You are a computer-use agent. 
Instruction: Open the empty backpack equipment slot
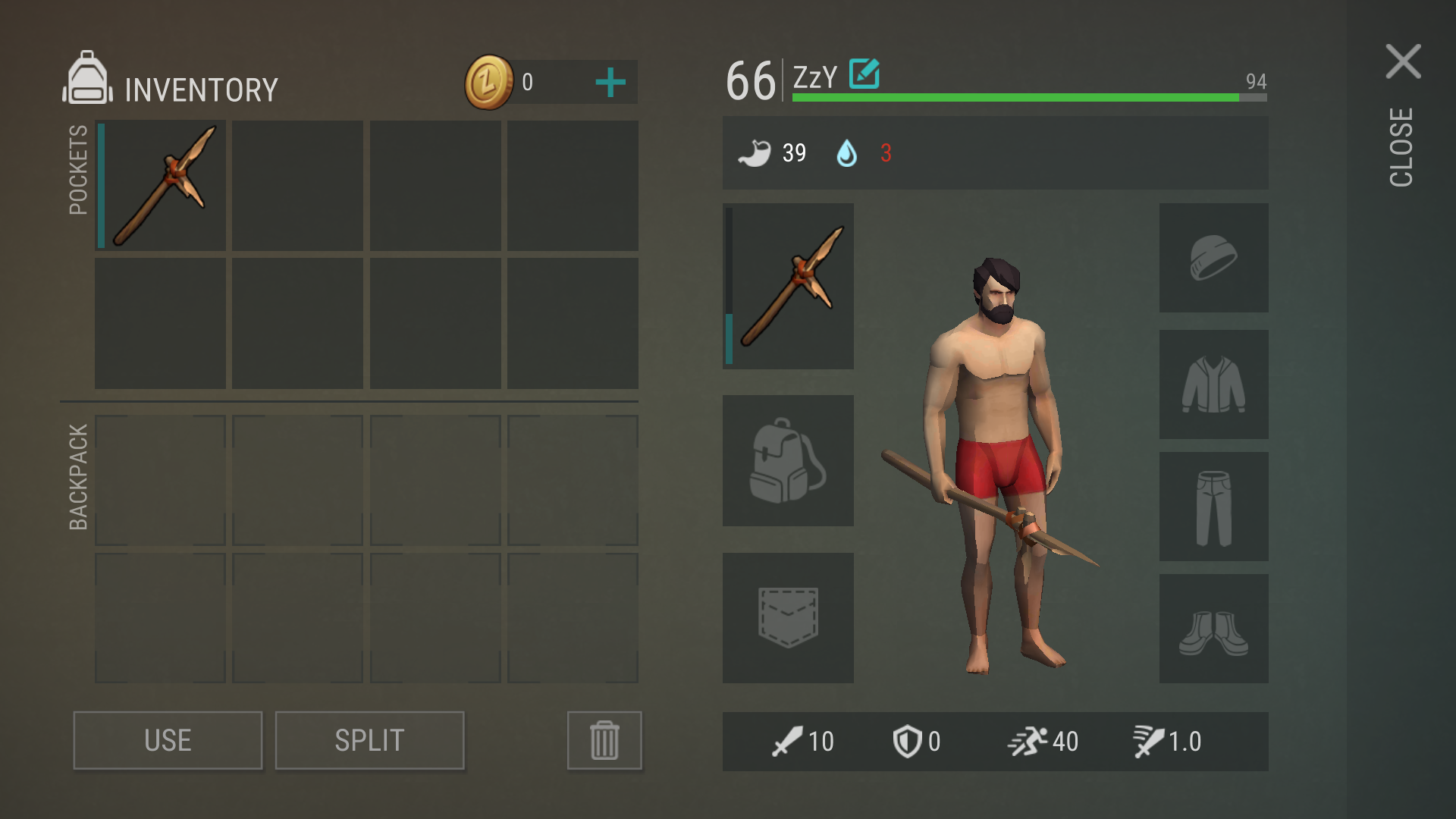click(x=788, y=460)
